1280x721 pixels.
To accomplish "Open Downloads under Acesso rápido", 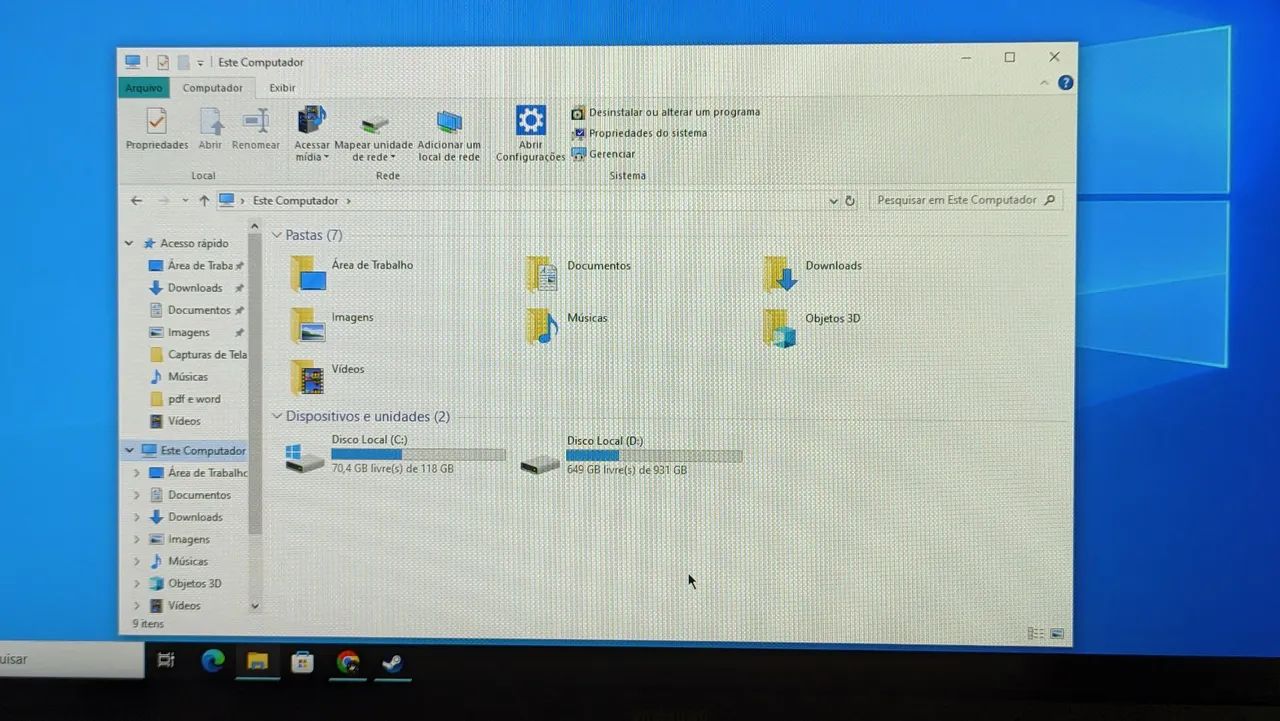I will (x=195, y=288).
